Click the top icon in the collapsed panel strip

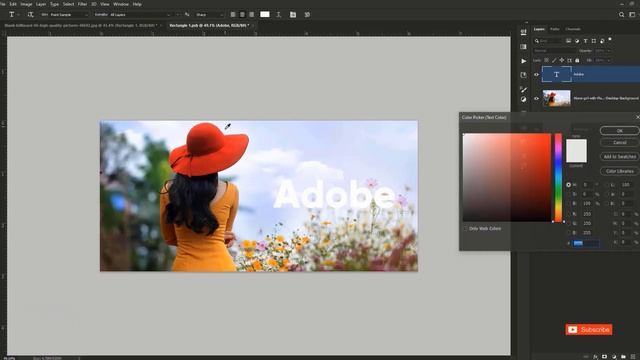click(523, 32)
